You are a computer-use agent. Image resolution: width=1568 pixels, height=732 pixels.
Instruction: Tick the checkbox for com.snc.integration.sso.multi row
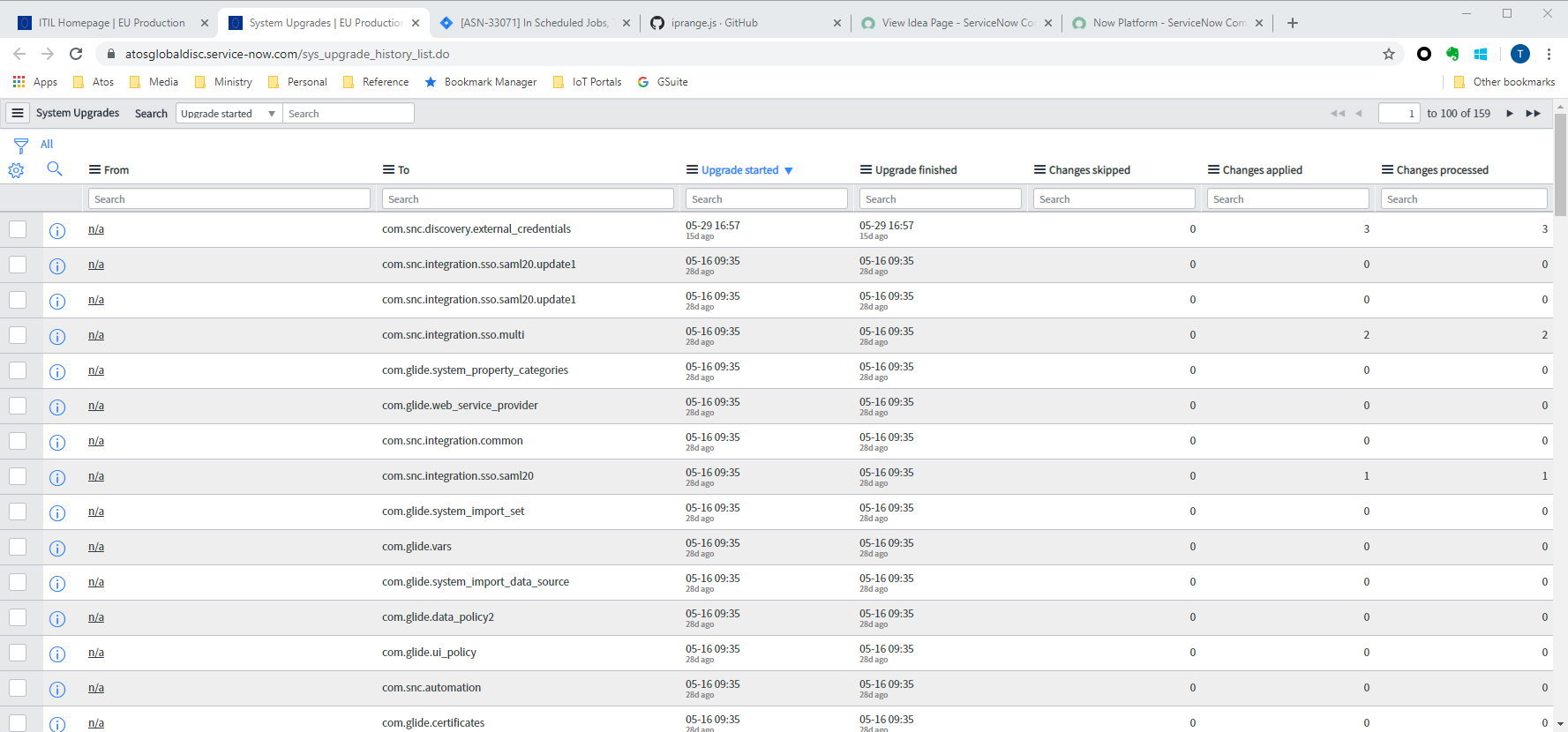click(x=18, y=335)
